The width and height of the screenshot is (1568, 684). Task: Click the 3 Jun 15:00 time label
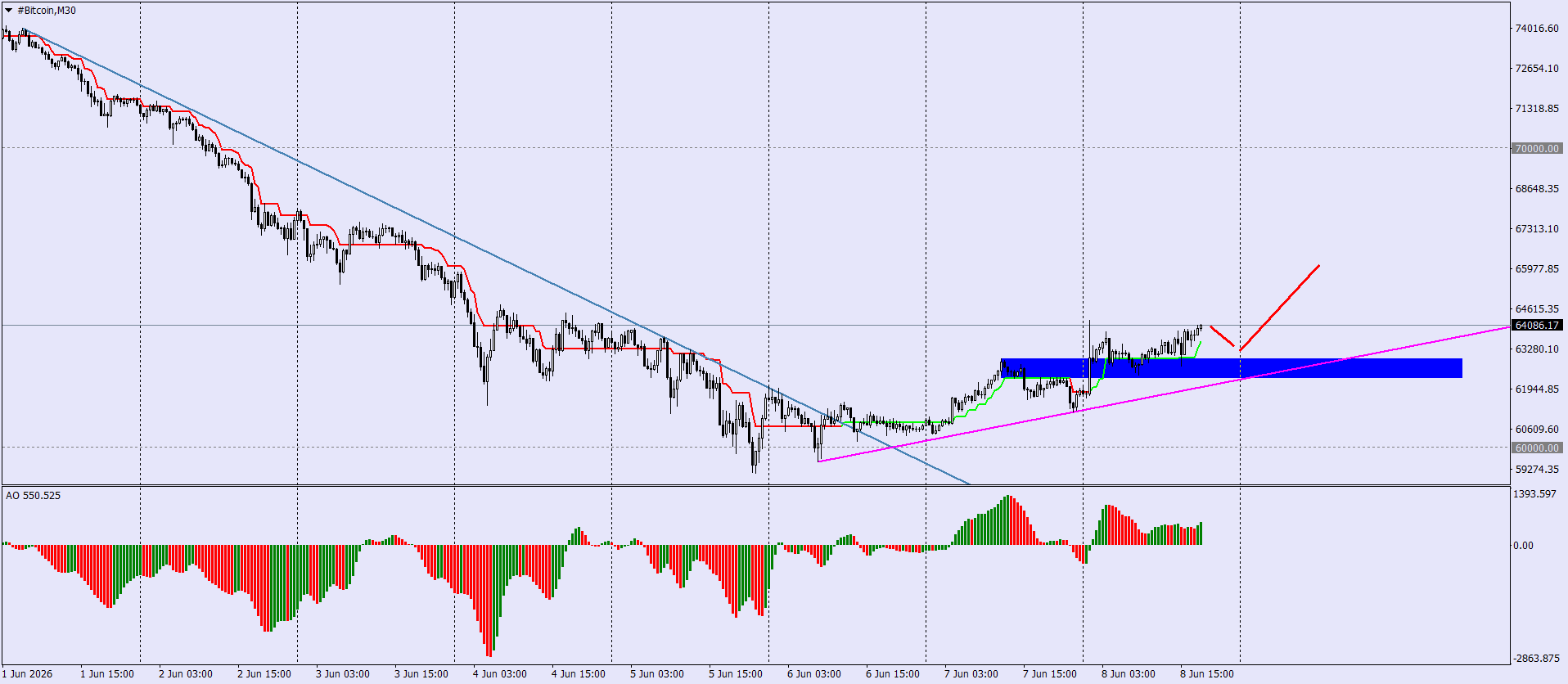pos(421,674)
